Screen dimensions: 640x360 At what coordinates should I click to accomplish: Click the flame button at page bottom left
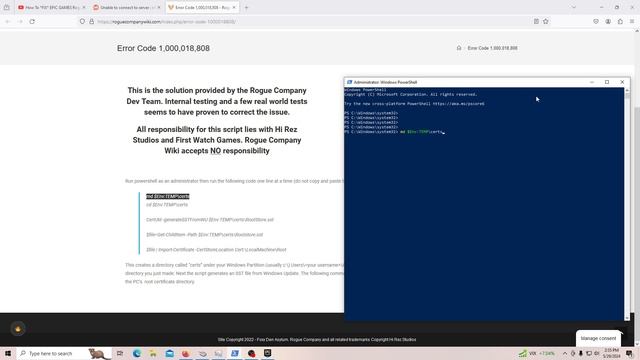click(18, 329)
